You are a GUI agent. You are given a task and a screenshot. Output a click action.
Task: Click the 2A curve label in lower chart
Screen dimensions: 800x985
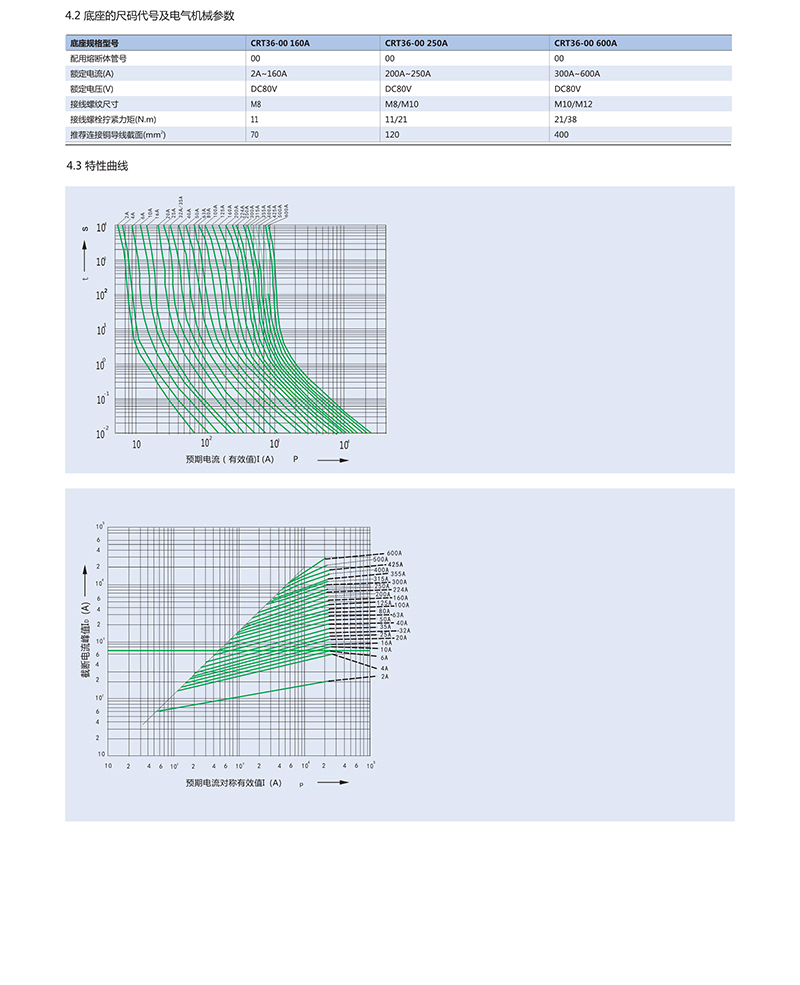(384, 677)
